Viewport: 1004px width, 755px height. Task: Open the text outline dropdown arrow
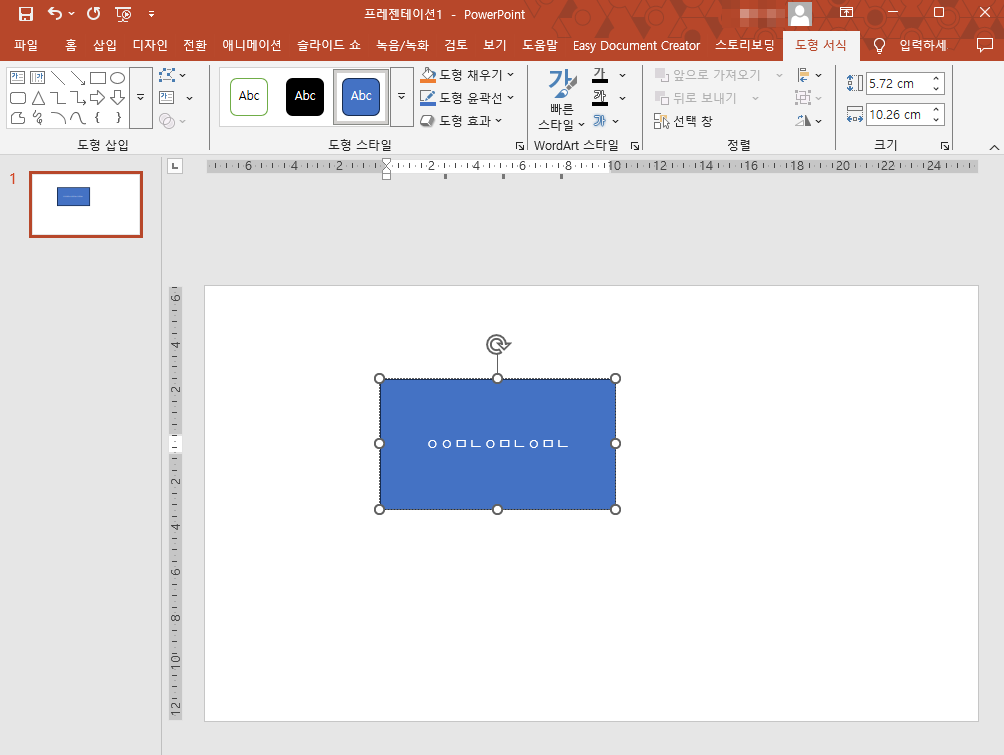[622, 98]
